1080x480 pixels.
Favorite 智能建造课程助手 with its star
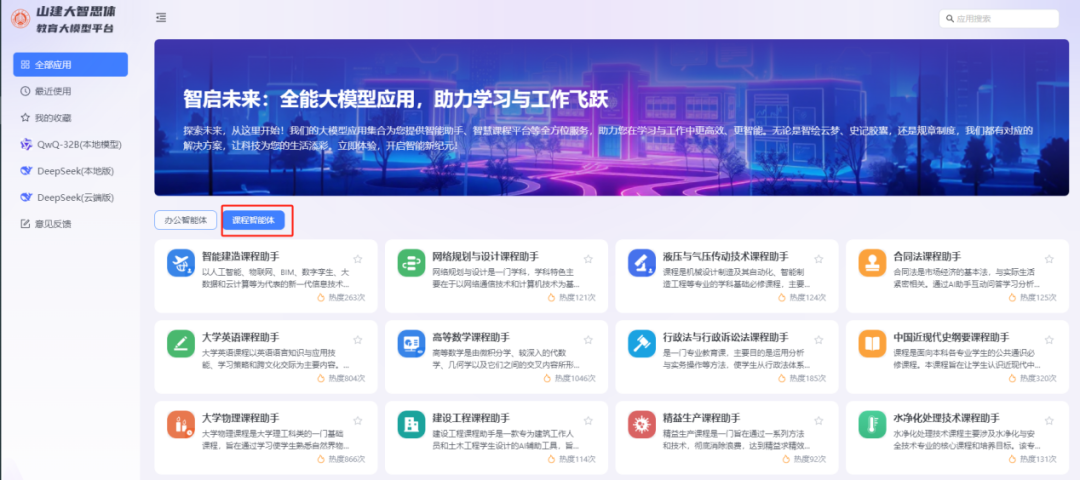(x=358, y=258)
